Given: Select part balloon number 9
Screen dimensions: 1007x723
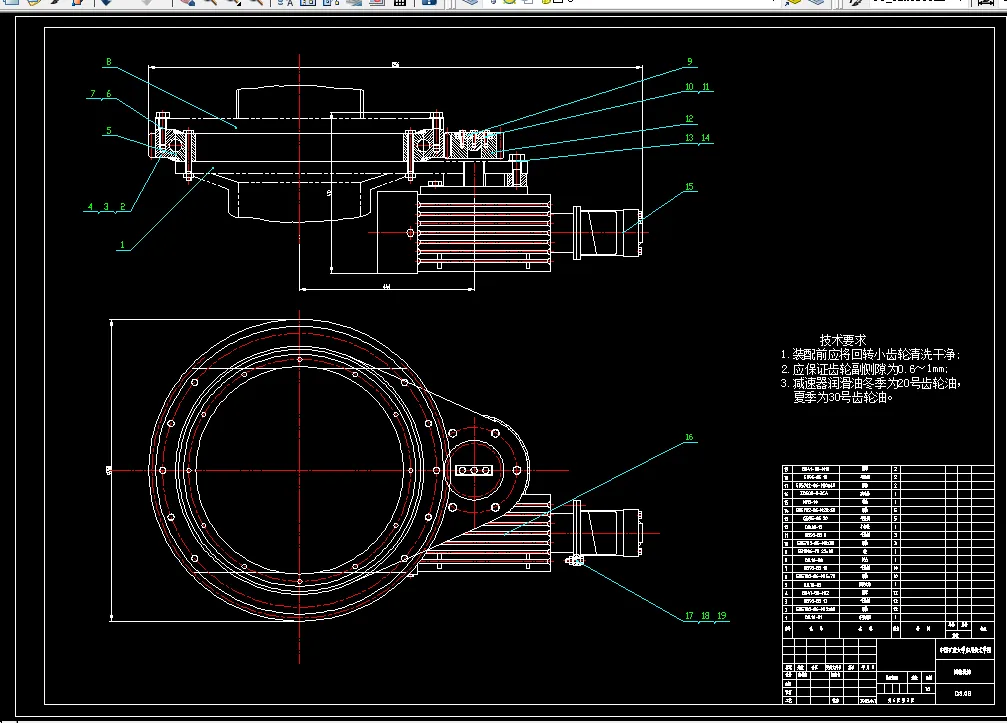Looking at the screenshot, I should 690,62.
